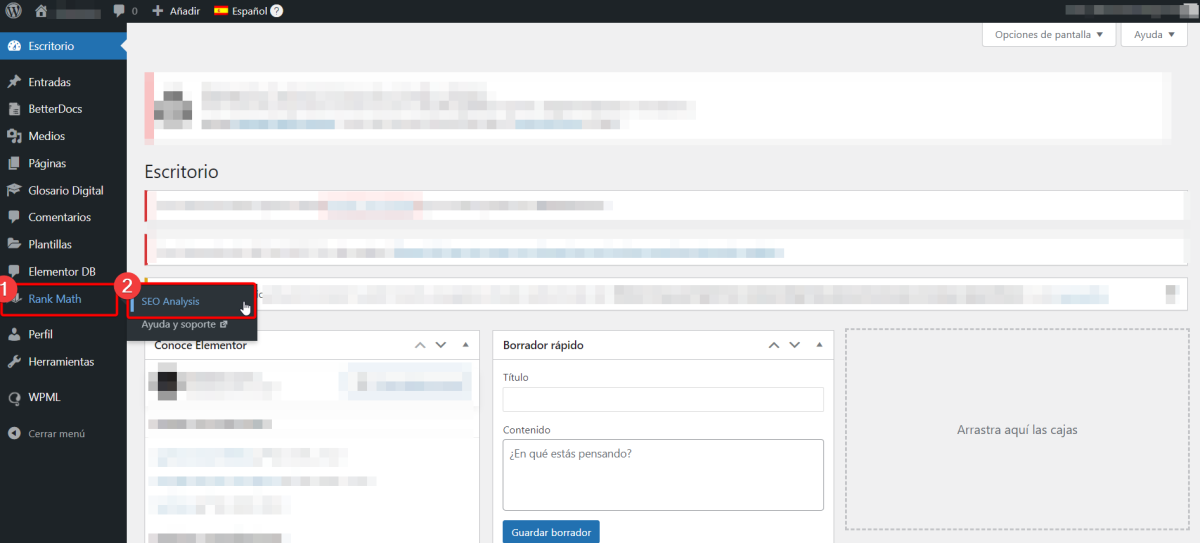Click the Herramientas wrench icon
1200x543 pixels.
click(14, 361)
